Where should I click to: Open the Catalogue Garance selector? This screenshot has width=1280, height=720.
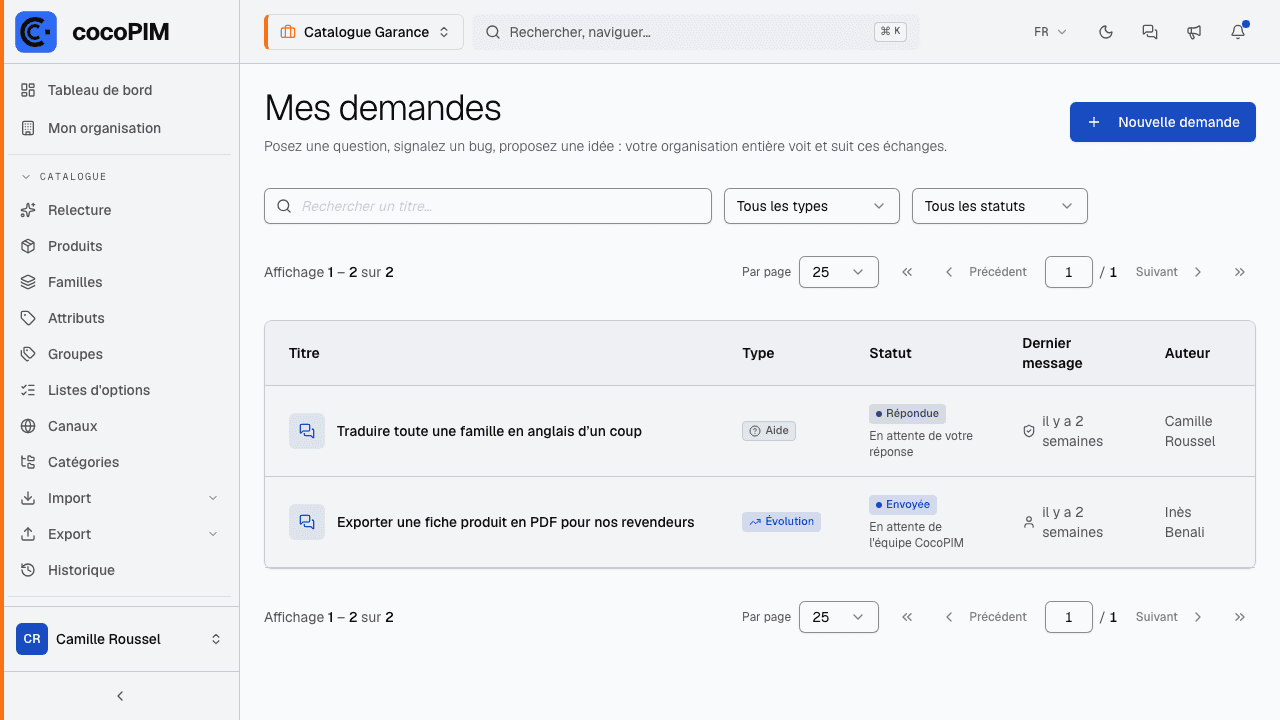coord(364,32)
